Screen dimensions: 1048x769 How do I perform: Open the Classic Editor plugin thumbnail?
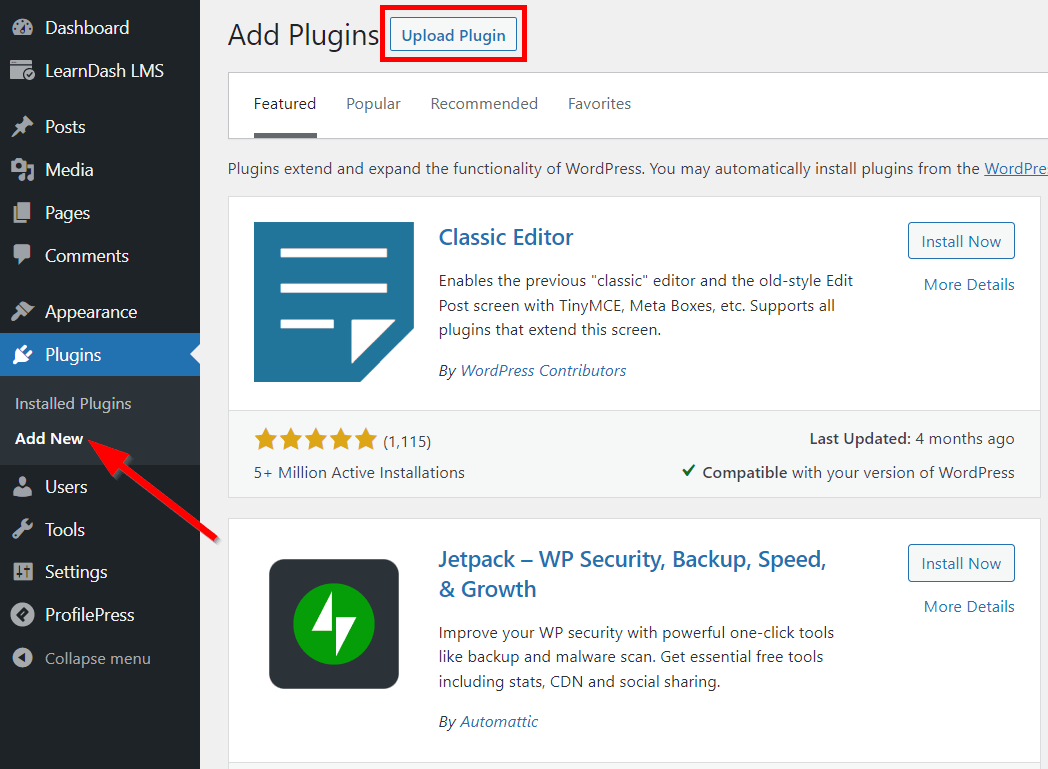pos(334,302)
